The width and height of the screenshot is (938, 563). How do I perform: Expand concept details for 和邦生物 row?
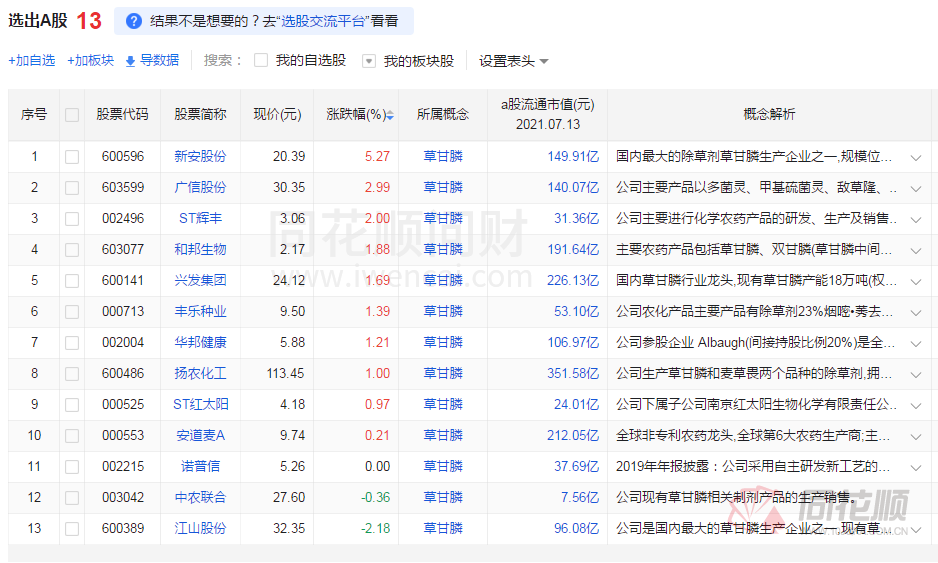(916, 251)
